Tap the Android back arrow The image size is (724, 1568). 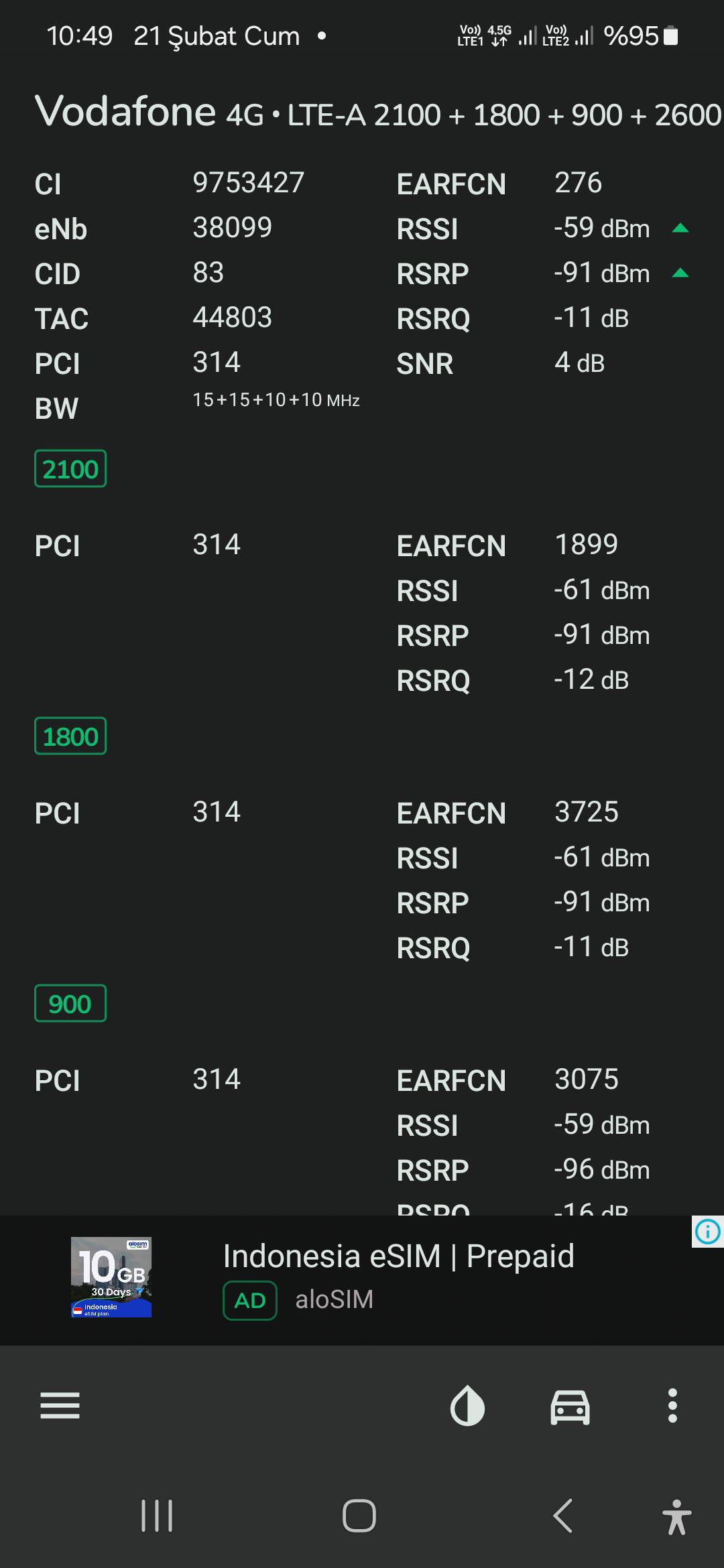[562, 1516]
